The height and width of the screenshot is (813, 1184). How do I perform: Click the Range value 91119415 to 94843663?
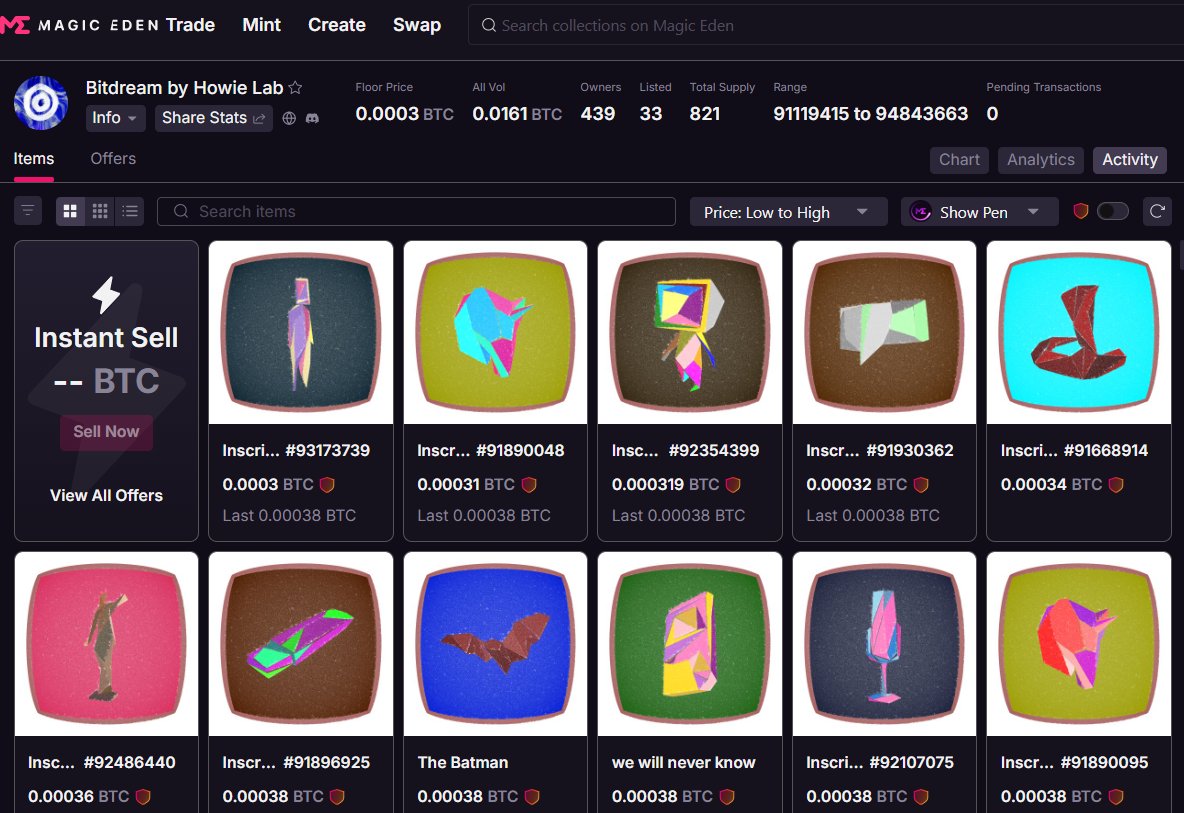(870, 114)
